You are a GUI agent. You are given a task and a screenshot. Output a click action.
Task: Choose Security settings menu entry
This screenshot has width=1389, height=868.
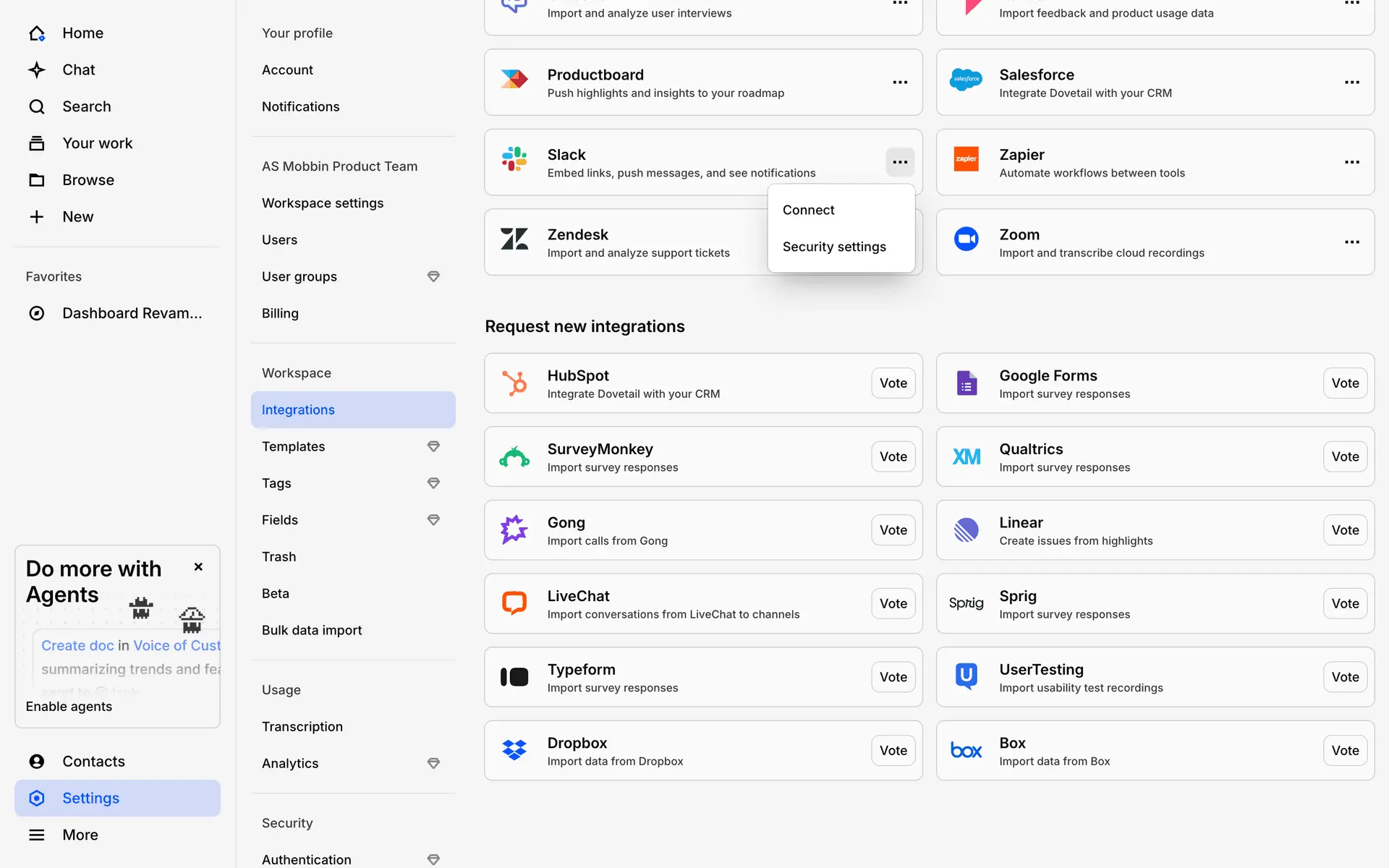pos(834,247)
